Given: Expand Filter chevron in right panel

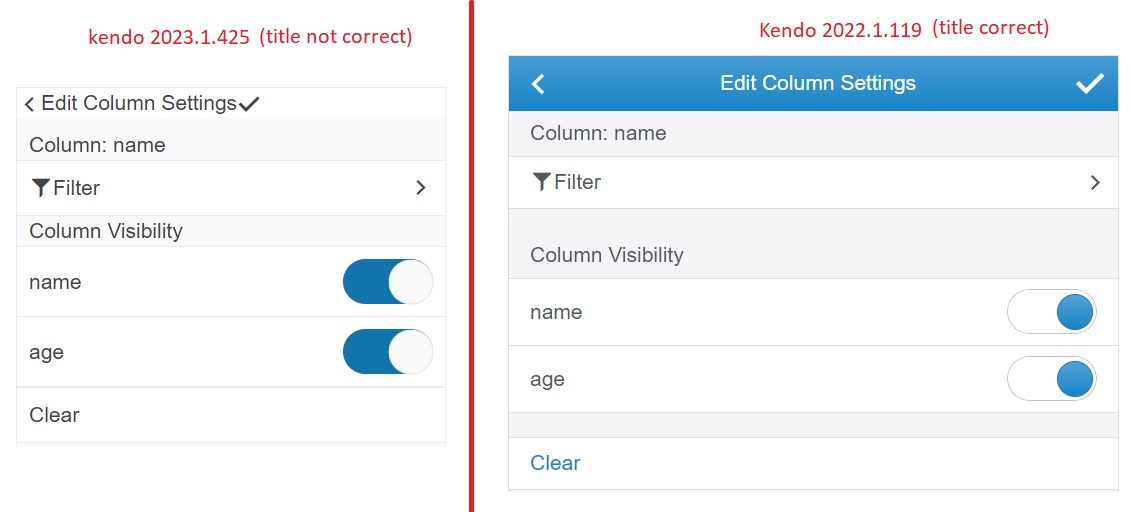Looking at the screenshot, I should 1095,182.
